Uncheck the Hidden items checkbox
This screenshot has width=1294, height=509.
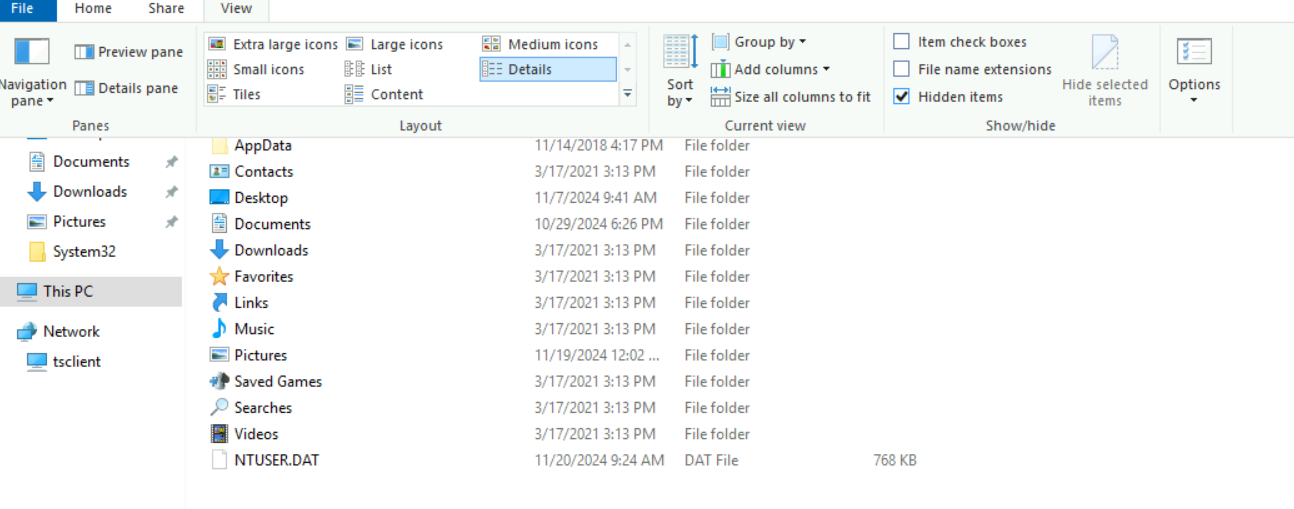point(902,97)
